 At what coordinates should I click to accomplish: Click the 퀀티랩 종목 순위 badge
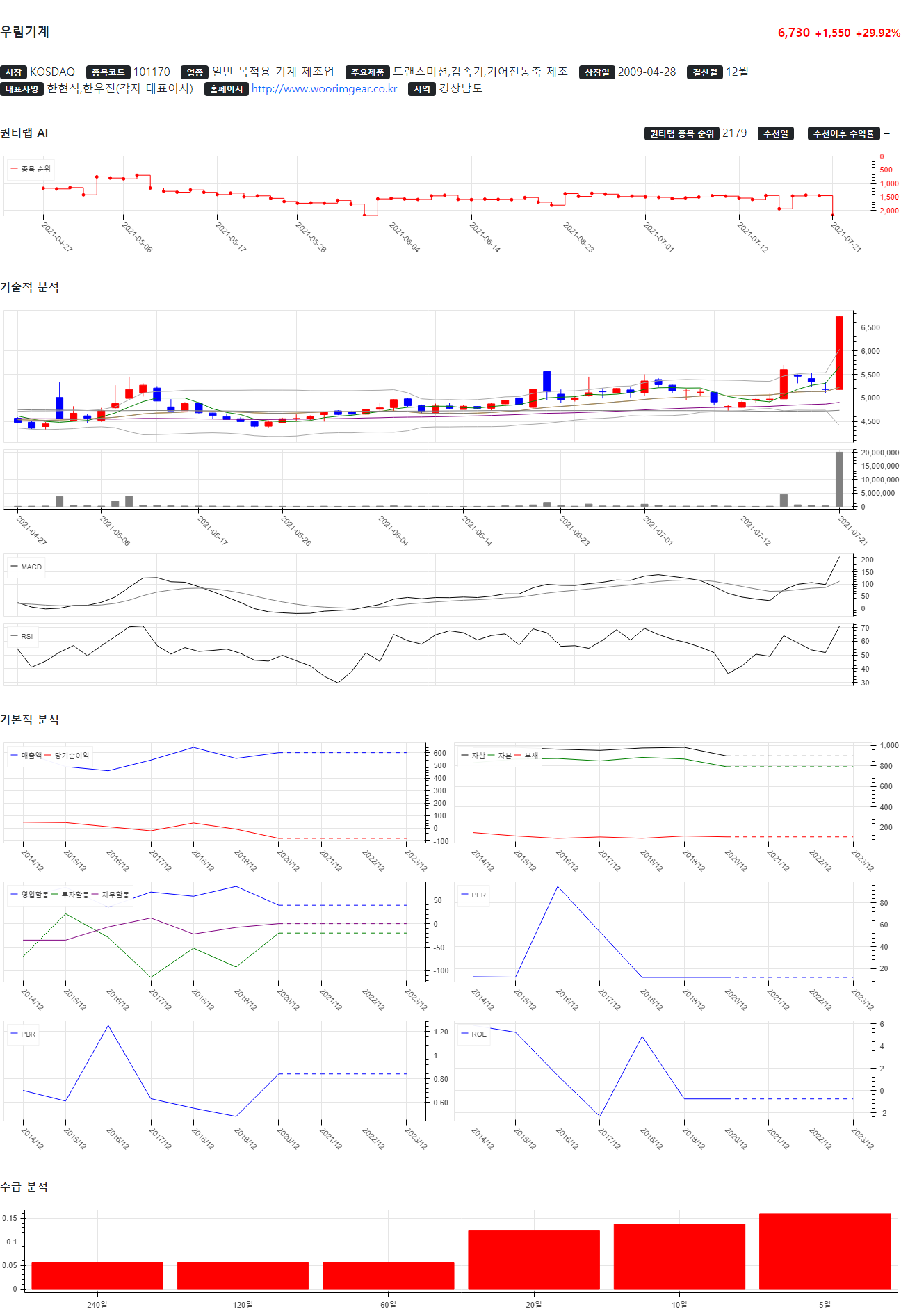pyautogui.click(x=682, y=133)
